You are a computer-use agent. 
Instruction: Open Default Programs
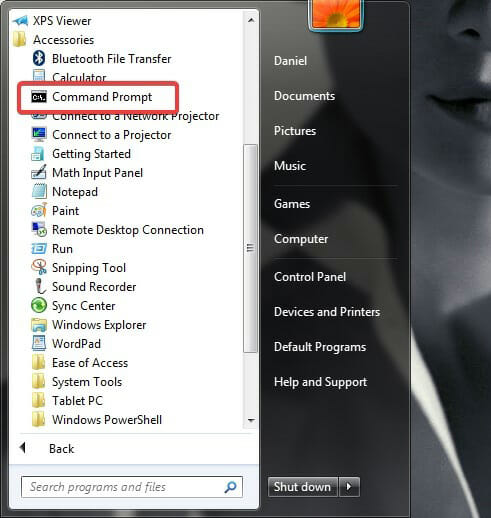coord(320,347)
